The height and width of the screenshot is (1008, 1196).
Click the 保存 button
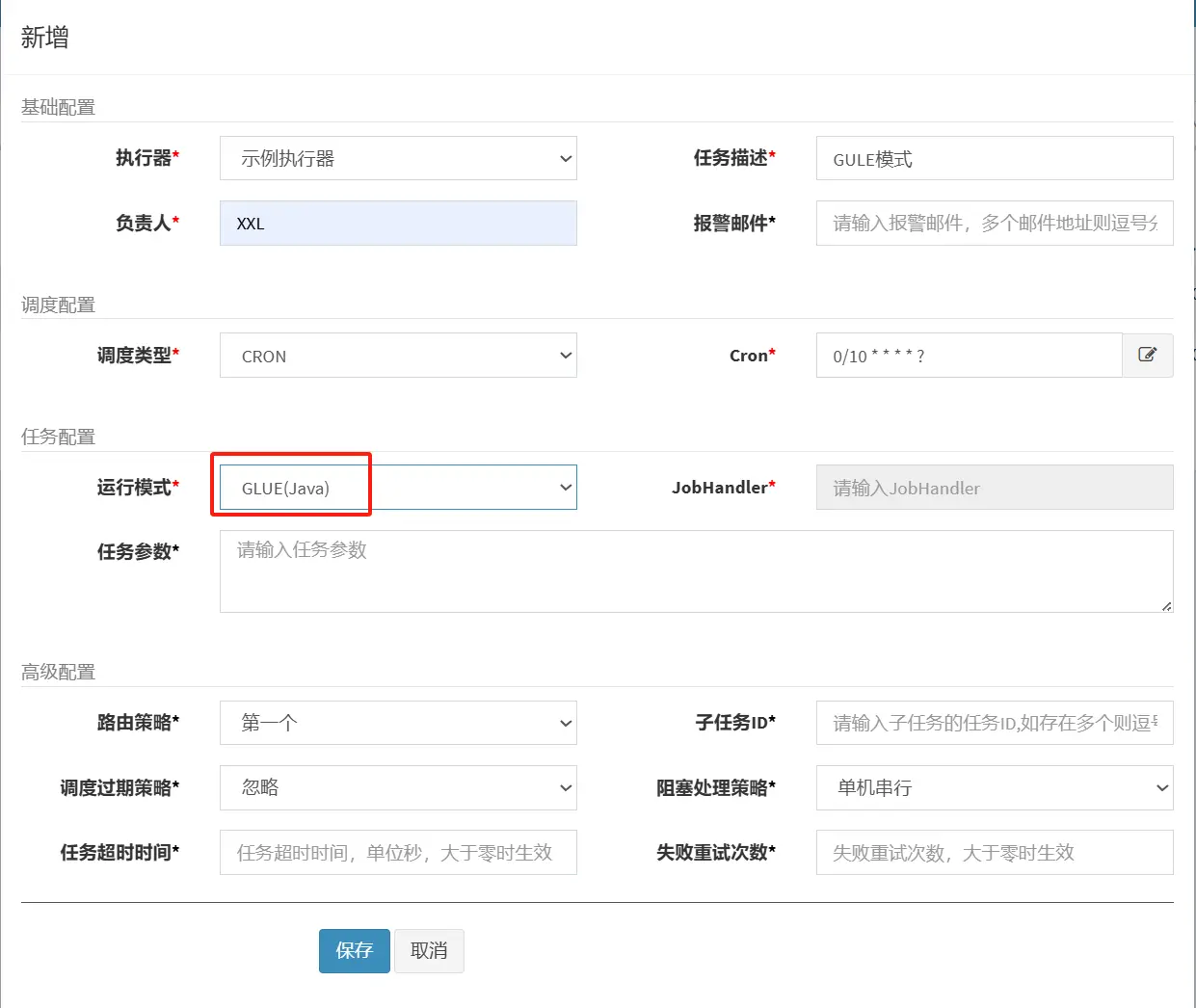click(354, 951)
